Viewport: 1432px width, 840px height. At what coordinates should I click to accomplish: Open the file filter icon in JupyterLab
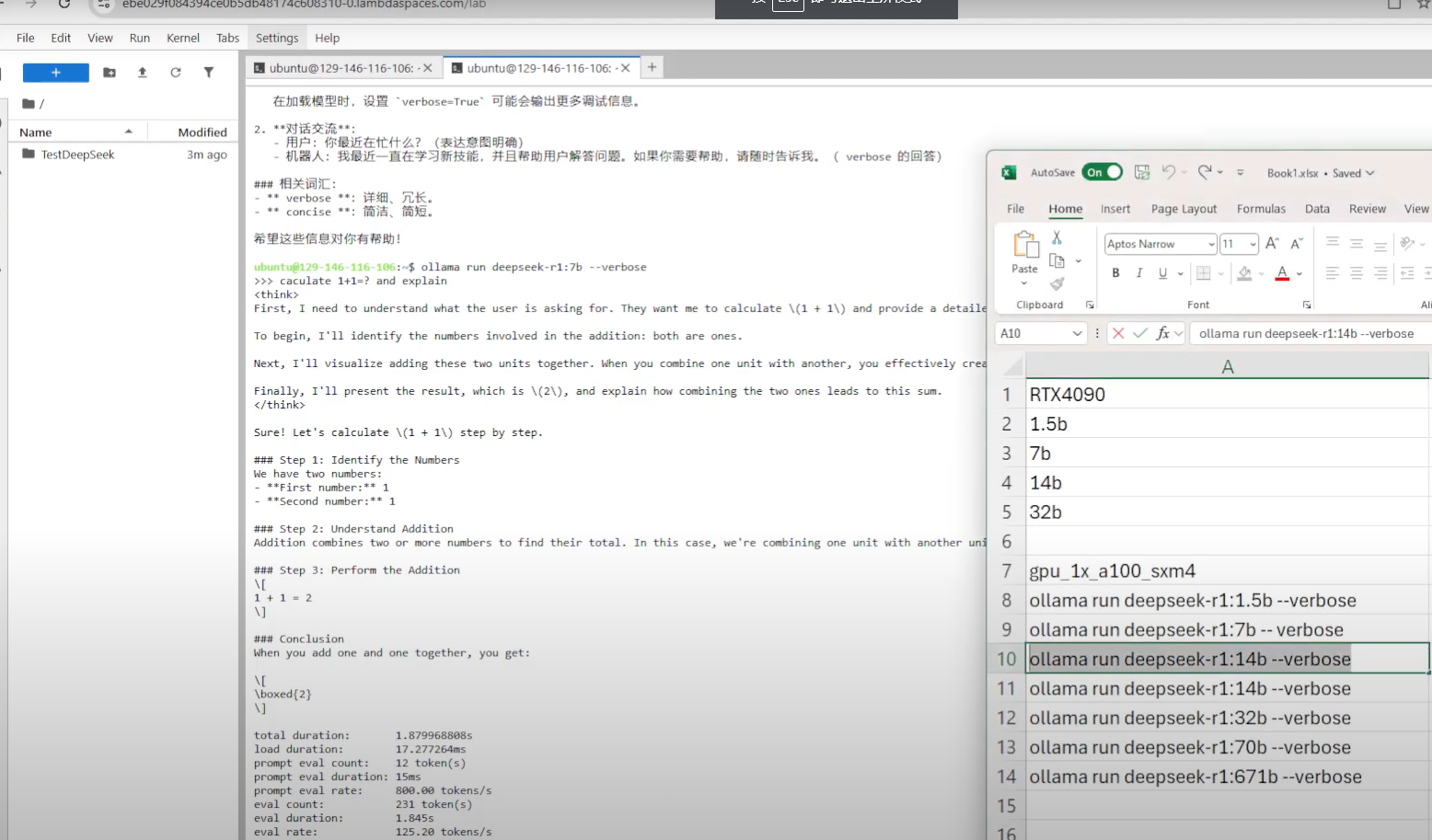tap(209, 73)
